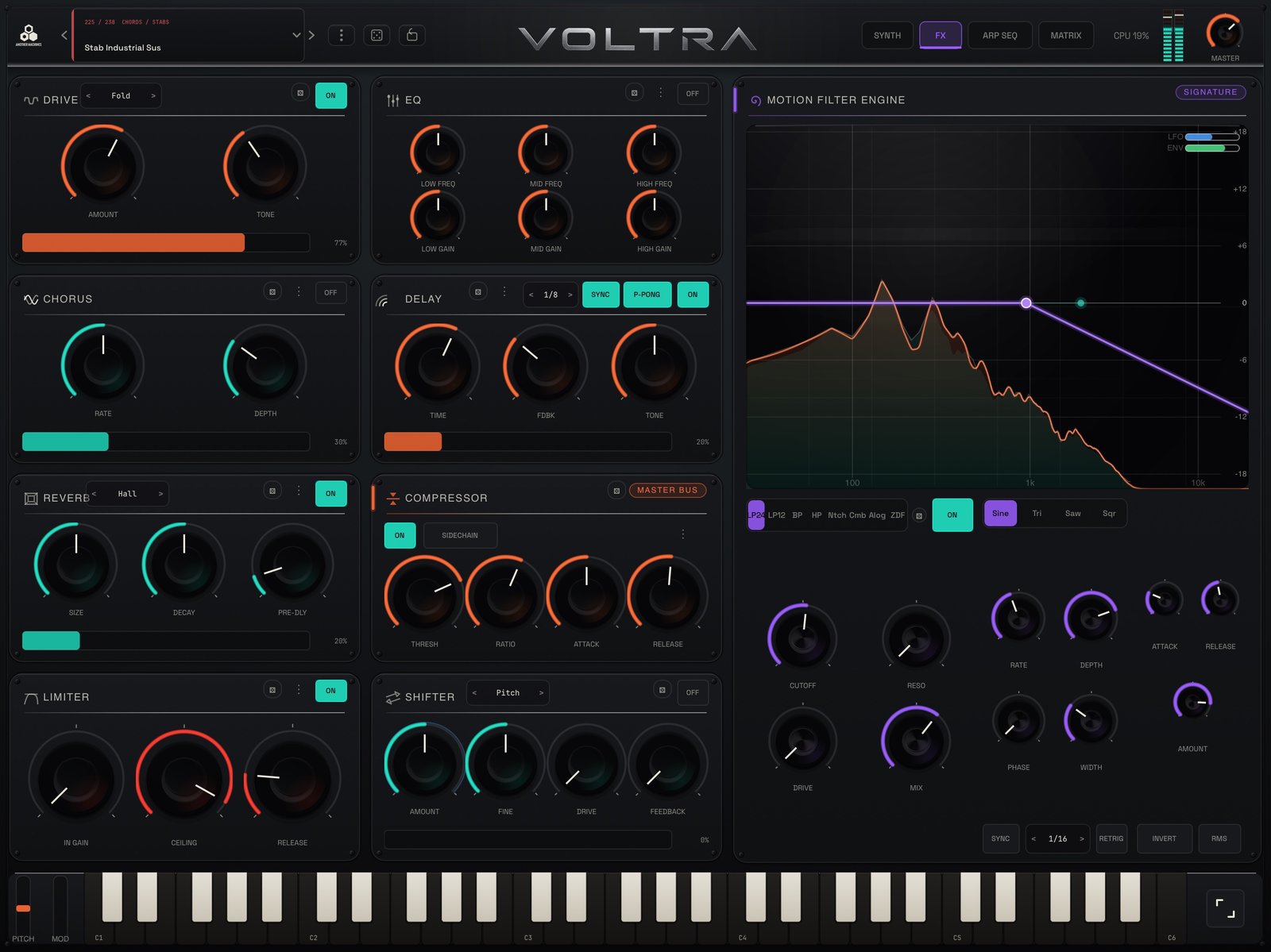Click the Drive Fold previous-type arrow
This screenshot has height=952, width=1271.
88,95
